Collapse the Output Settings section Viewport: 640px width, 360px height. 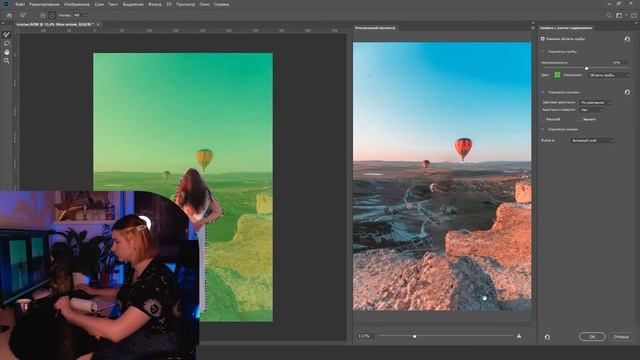[x=543, y=129]
